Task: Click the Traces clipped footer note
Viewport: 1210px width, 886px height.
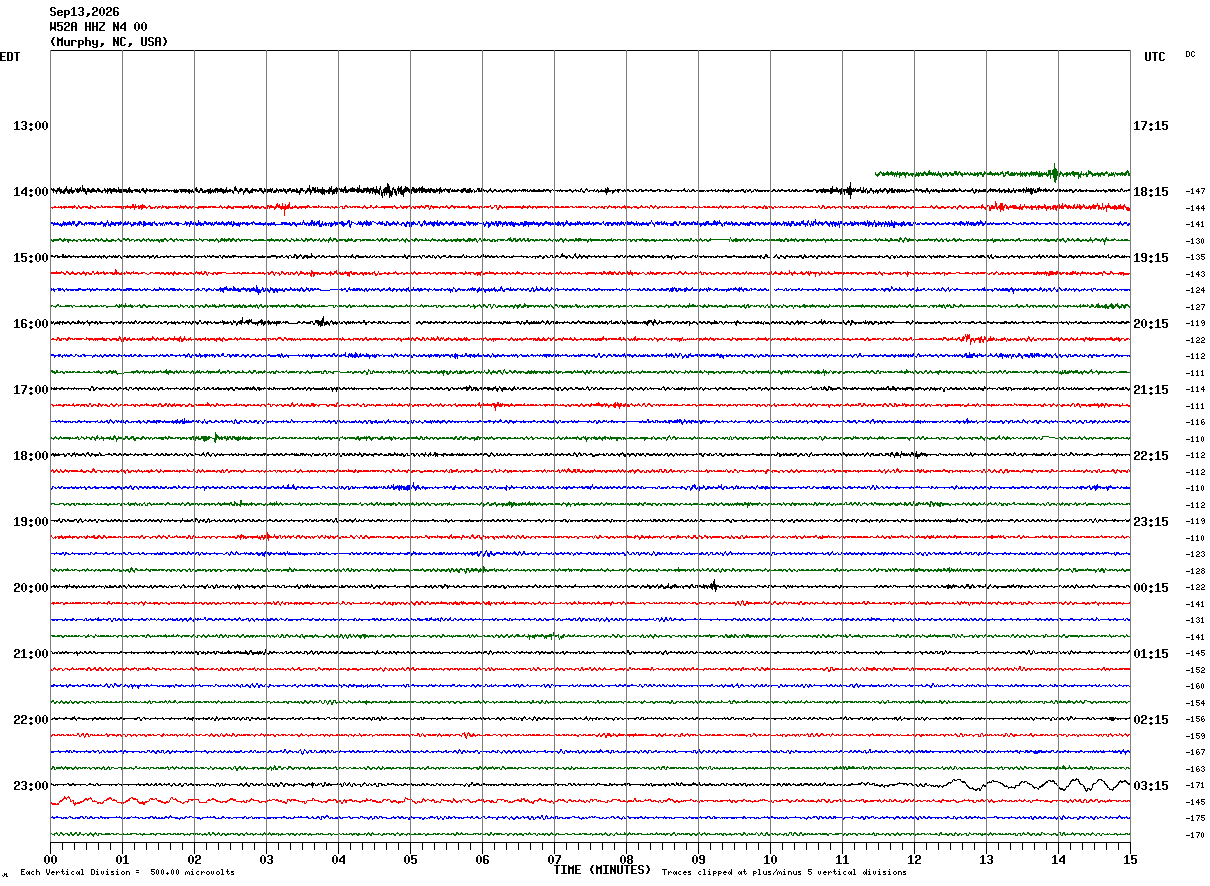Action: (x=784, y=873)
